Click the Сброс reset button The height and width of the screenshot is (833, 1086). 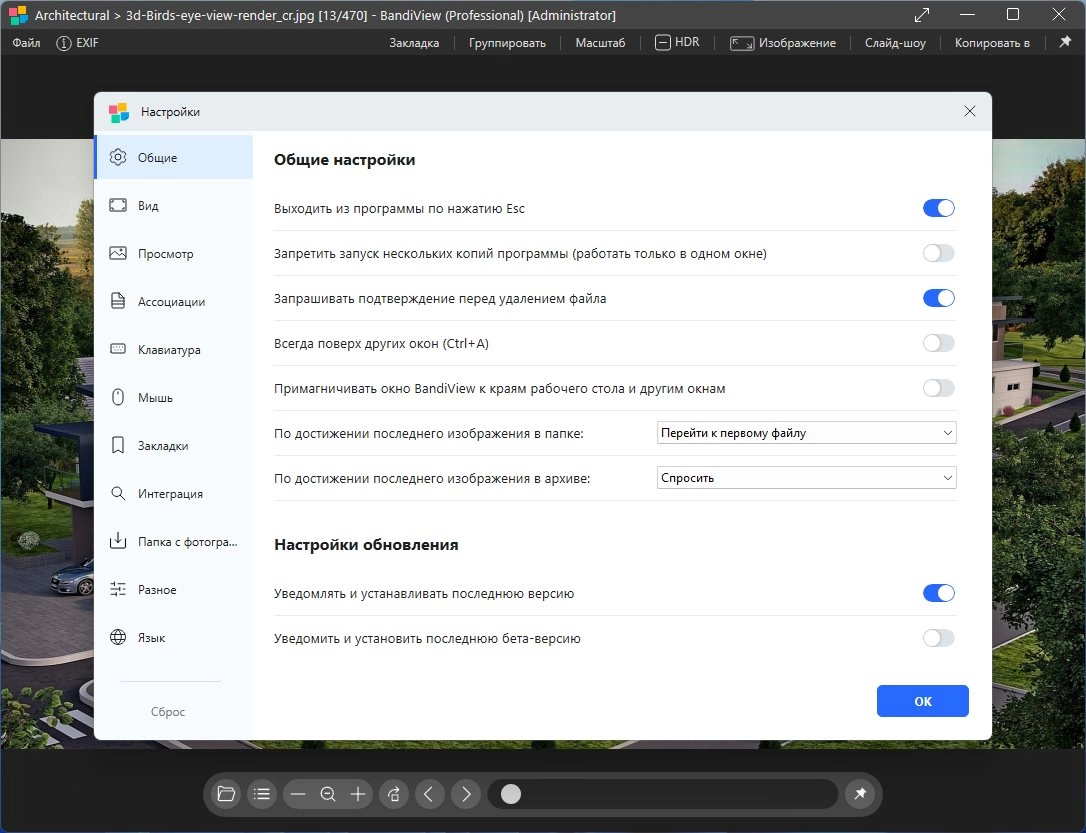[x=168, y=712]
